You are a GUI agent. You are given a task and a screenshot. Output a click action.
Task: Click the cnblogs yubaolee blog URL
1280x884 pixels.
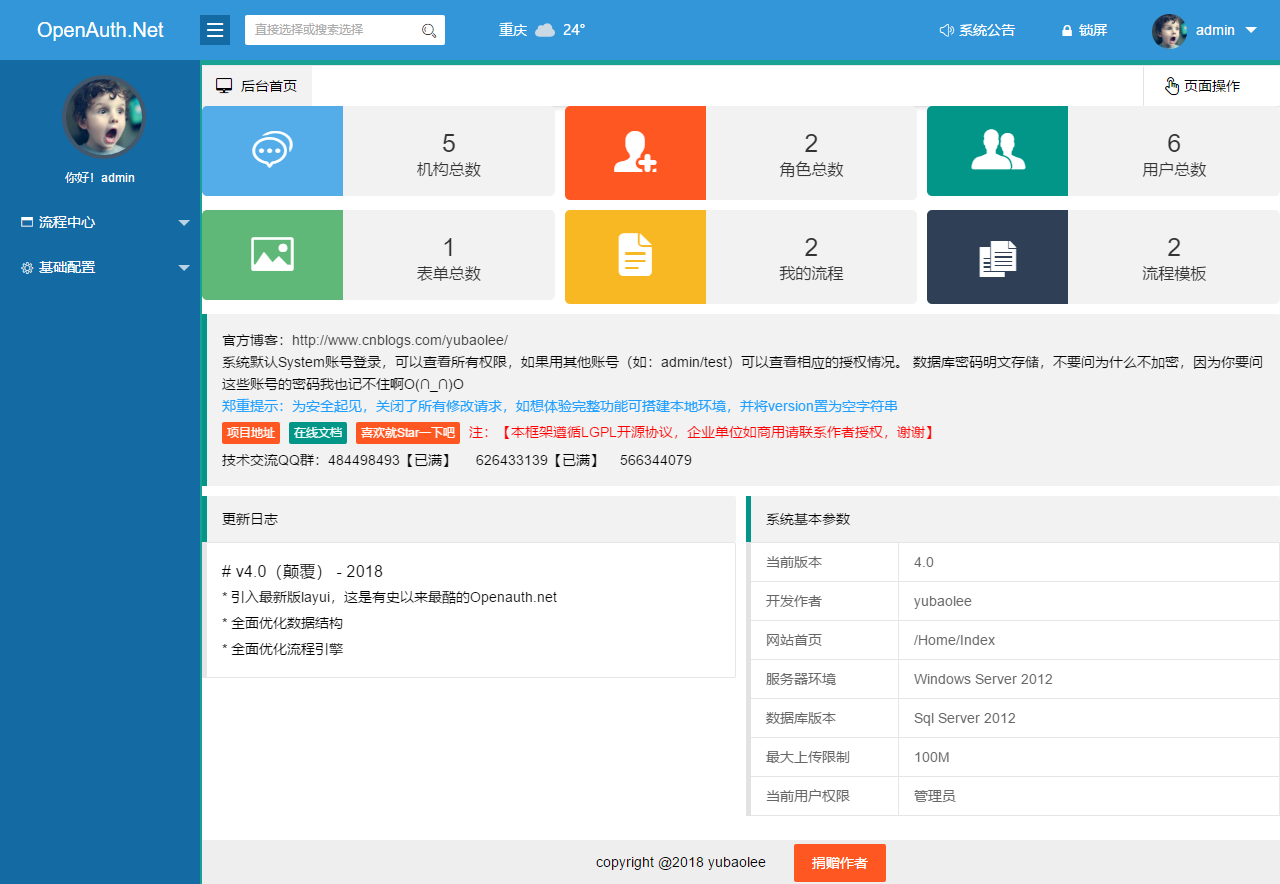click(x=400, y=340)
